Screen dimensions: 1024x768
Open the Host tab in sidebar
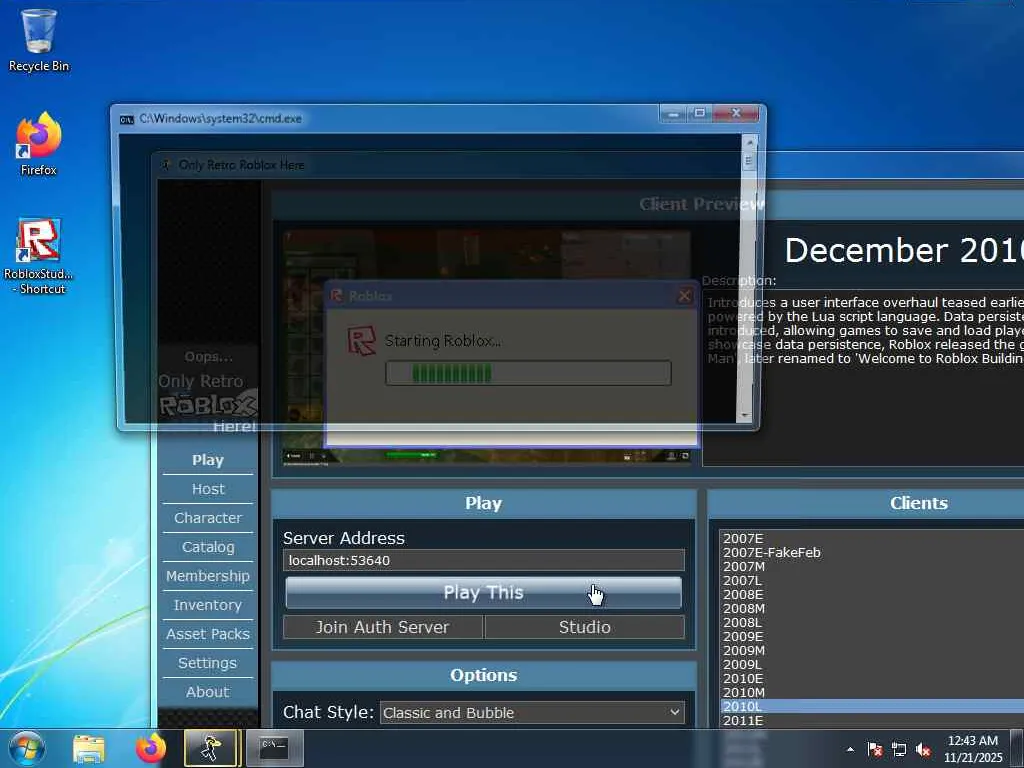coord(208,488)
